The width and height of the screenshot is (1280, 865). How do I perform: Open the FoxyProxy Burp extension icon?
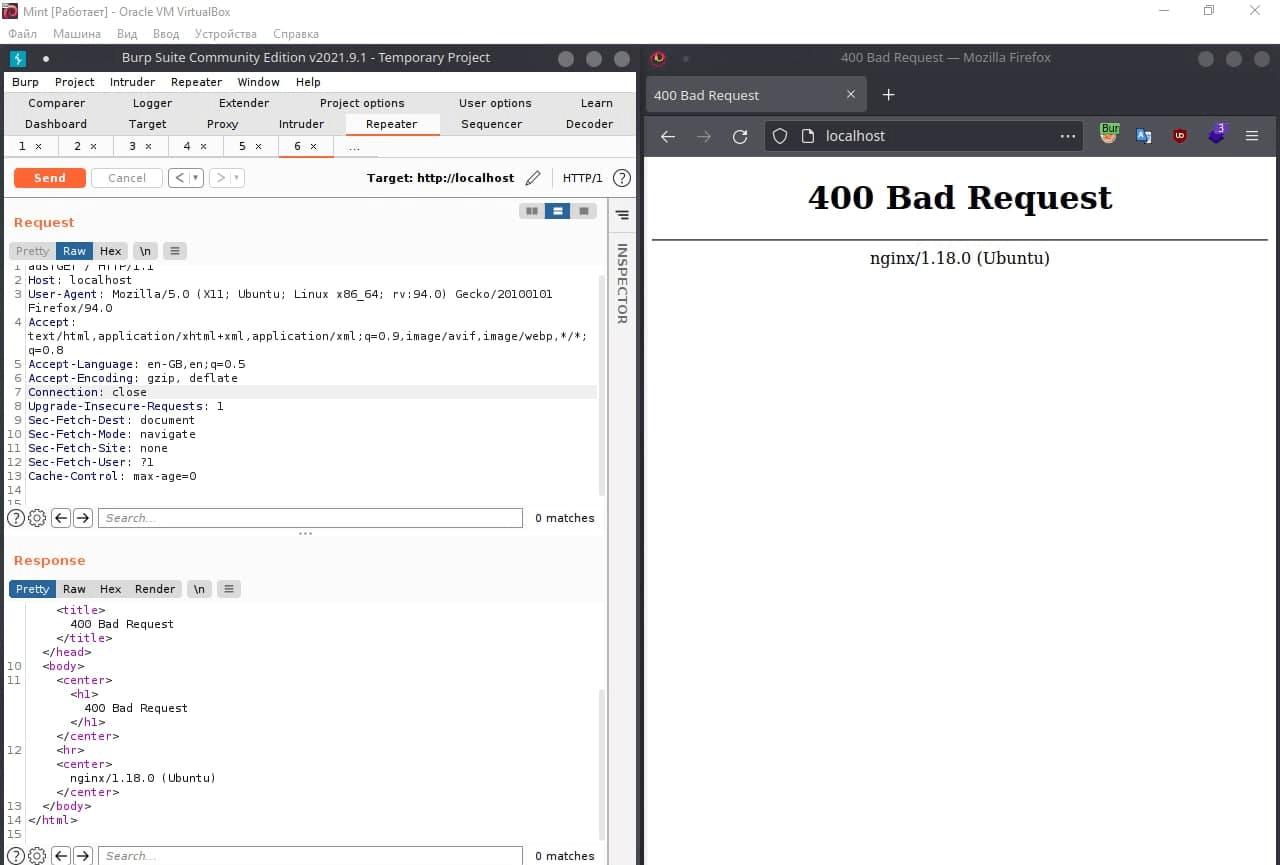(x=1109, y=134)
